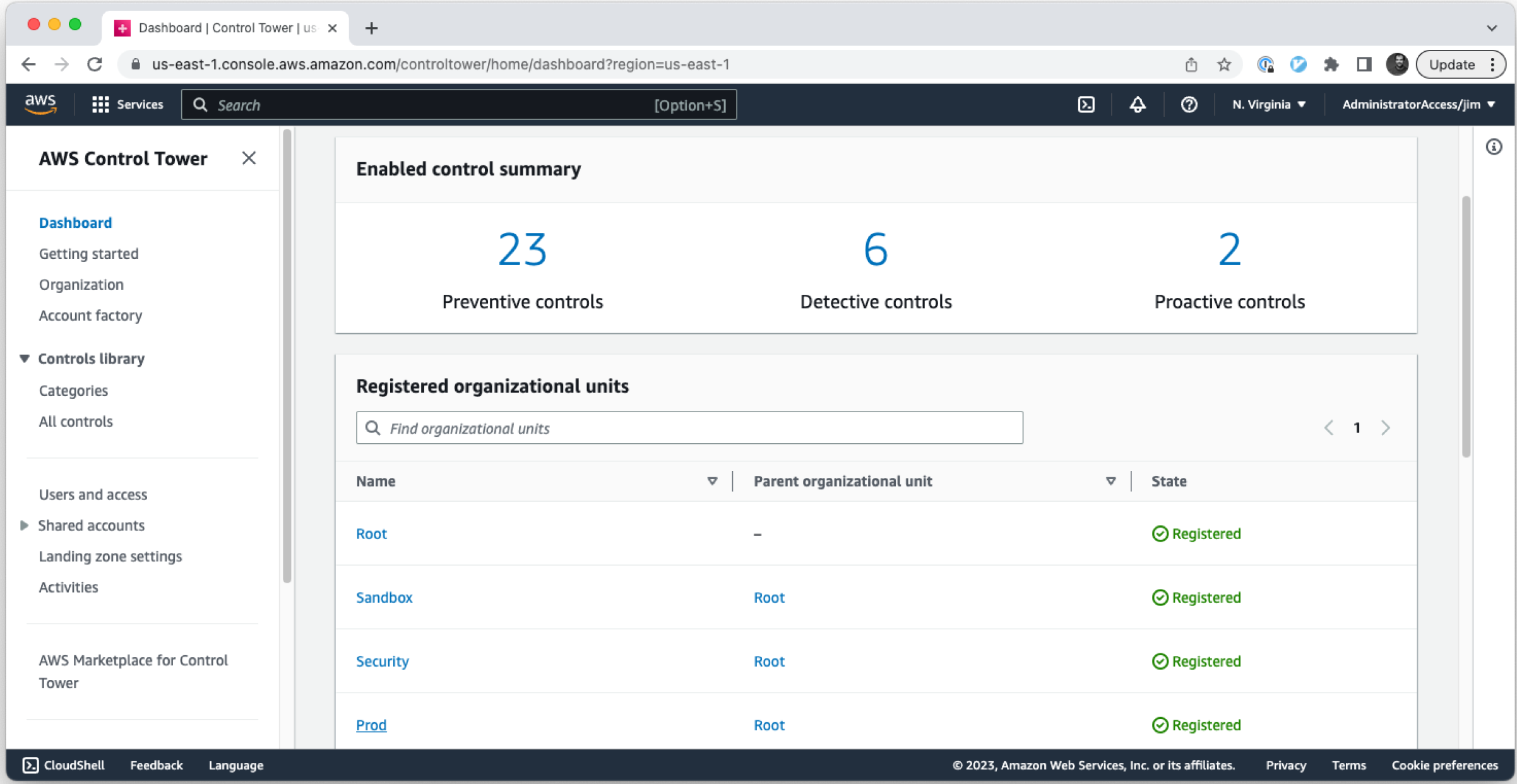The image size is (1517, 784).
Task: Open Organization in the sidebar
Action: coord(81,284)
